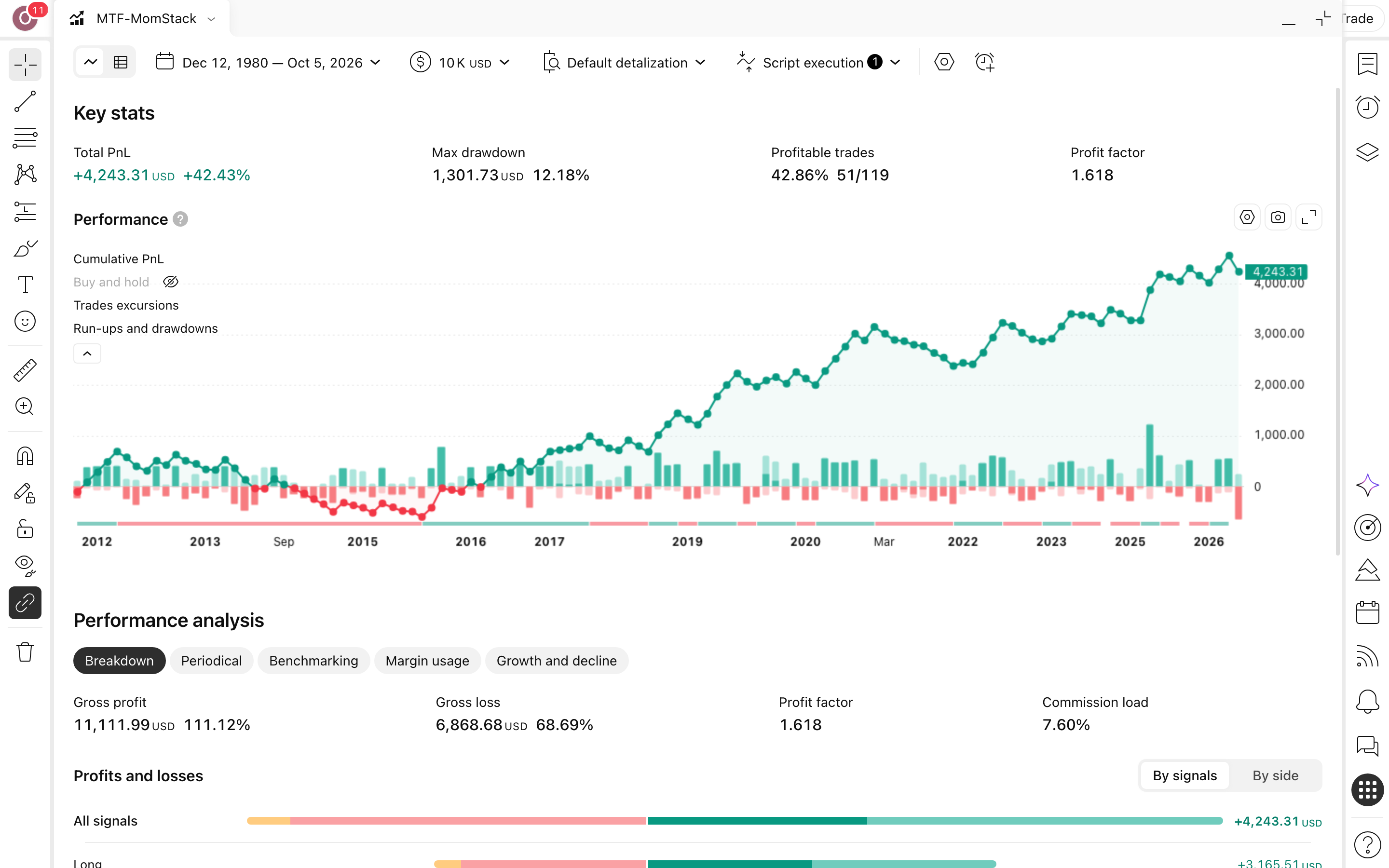Open the alerts clock panel
This screenshot has width=1389, height=868.
pos(1367,107)
